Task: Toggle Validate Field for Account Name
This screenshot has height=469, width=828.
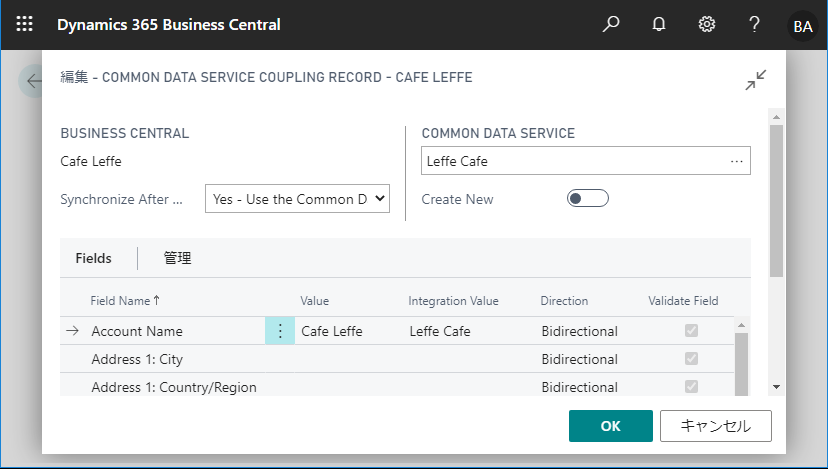Action: coord(691,331)
